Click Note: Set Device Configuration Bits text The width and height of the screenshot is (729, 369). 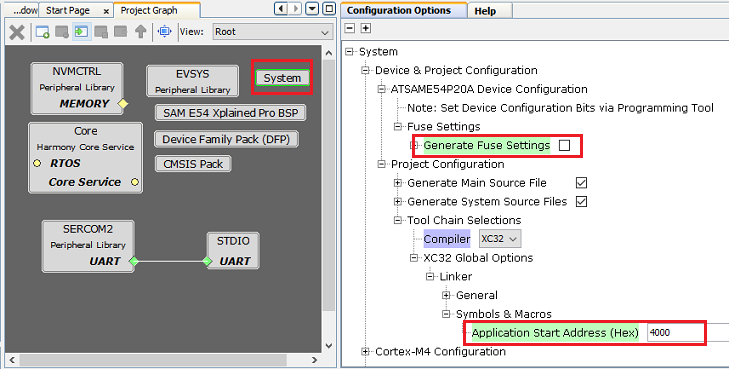pos(560,108)
